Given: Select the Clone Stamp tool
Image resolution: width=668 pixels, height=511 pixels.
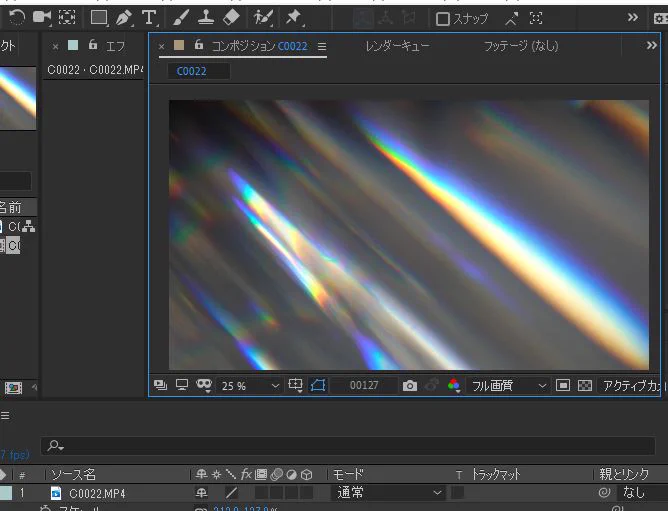Looking at the screenshot, I should (x=206, y=18).
